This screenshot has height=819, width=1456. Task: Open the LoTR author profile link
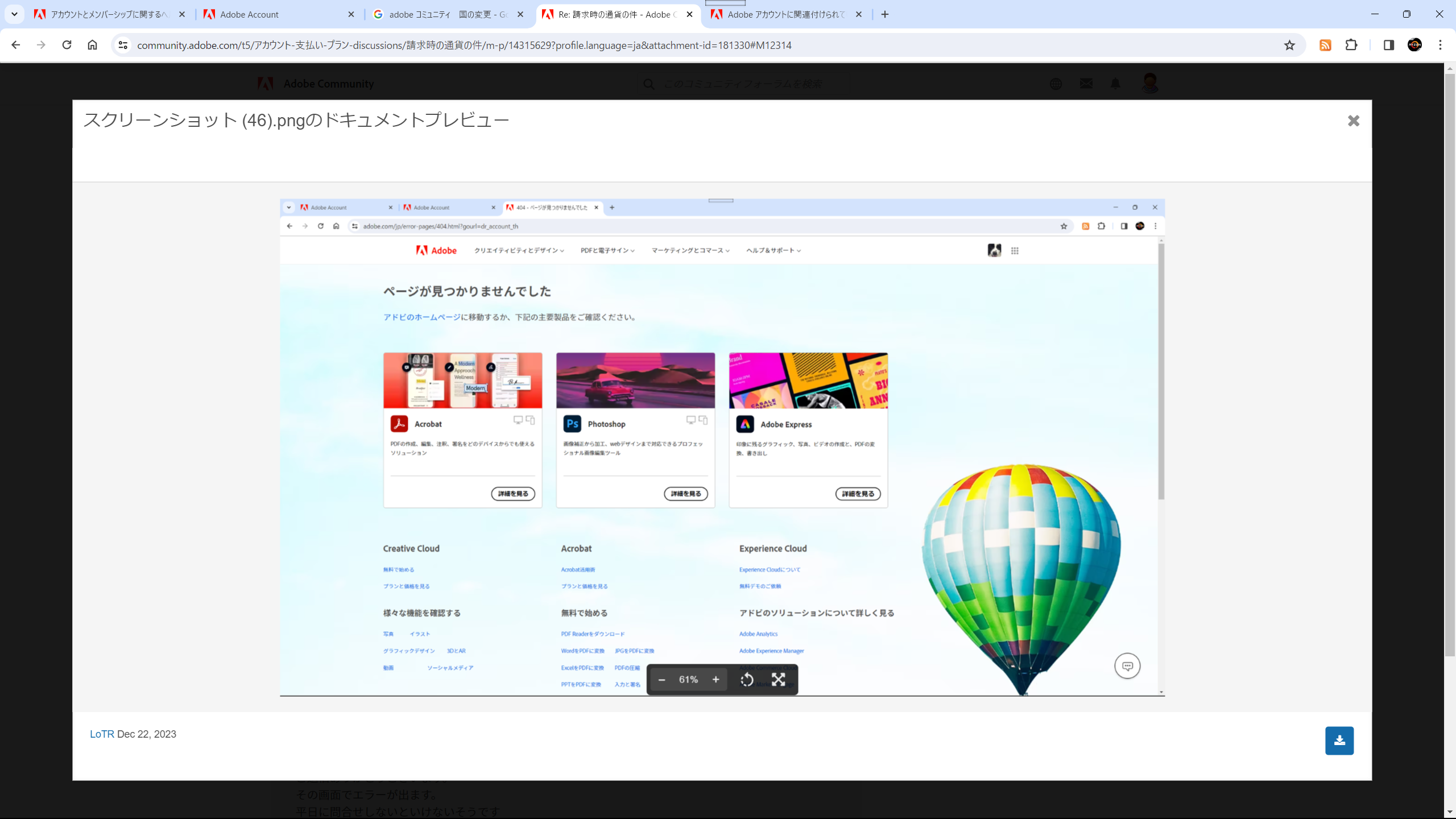pyautogui.click(x=102, y=734)
